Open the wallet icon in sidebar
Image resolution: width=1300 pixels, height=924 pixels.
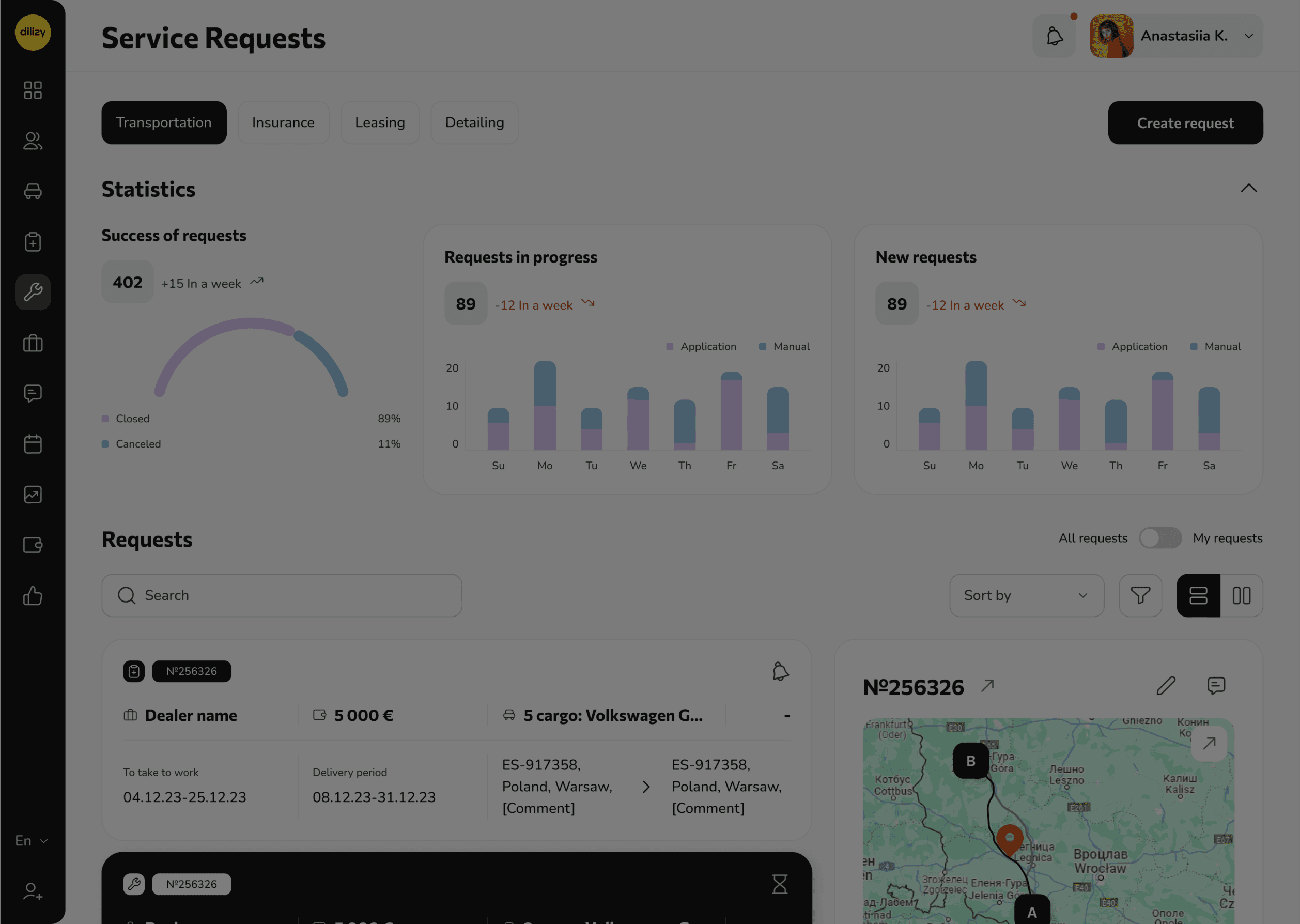[33, 545]
